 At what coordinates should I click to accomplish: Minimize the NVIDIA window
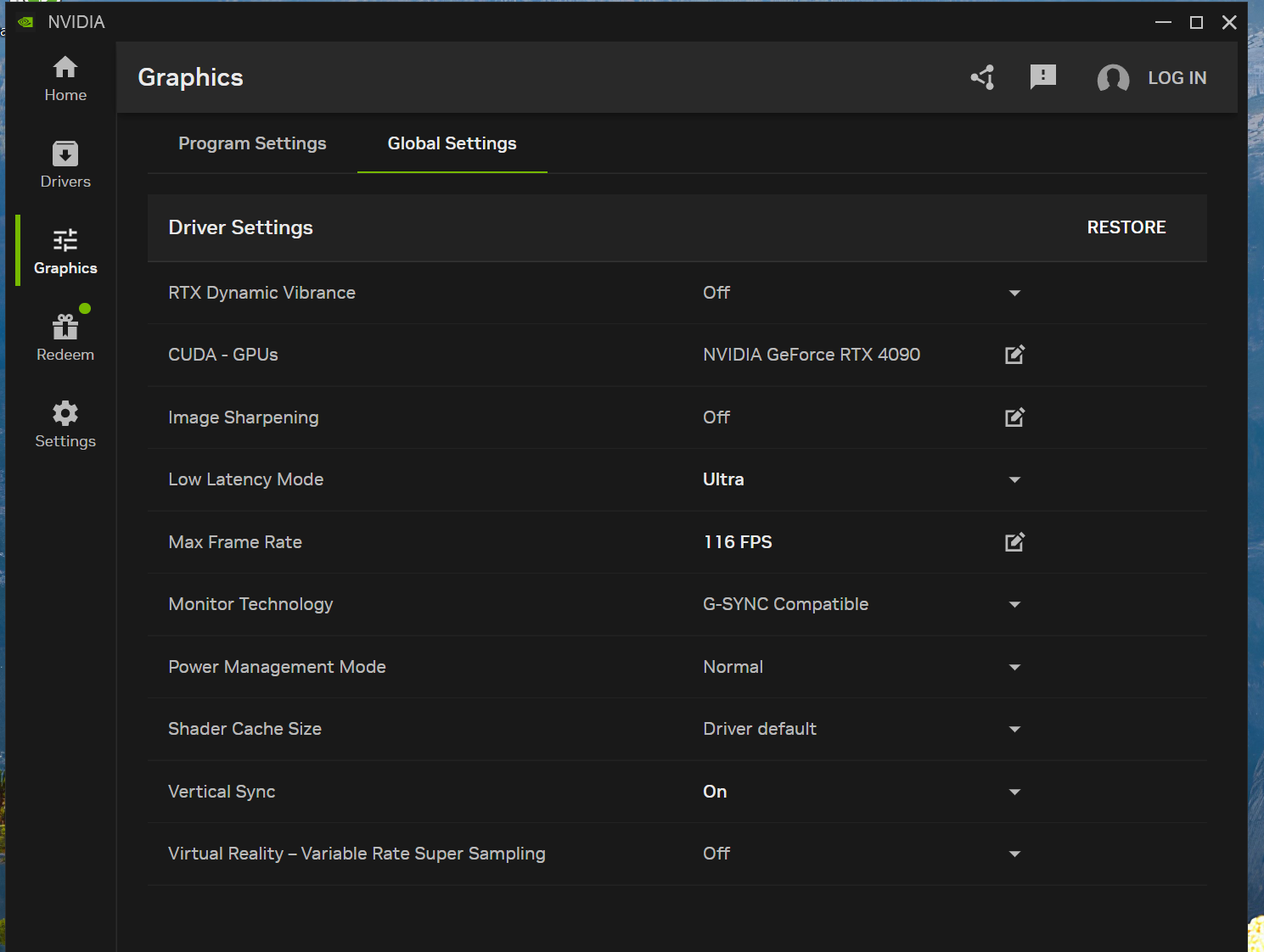click(1163, 22)
